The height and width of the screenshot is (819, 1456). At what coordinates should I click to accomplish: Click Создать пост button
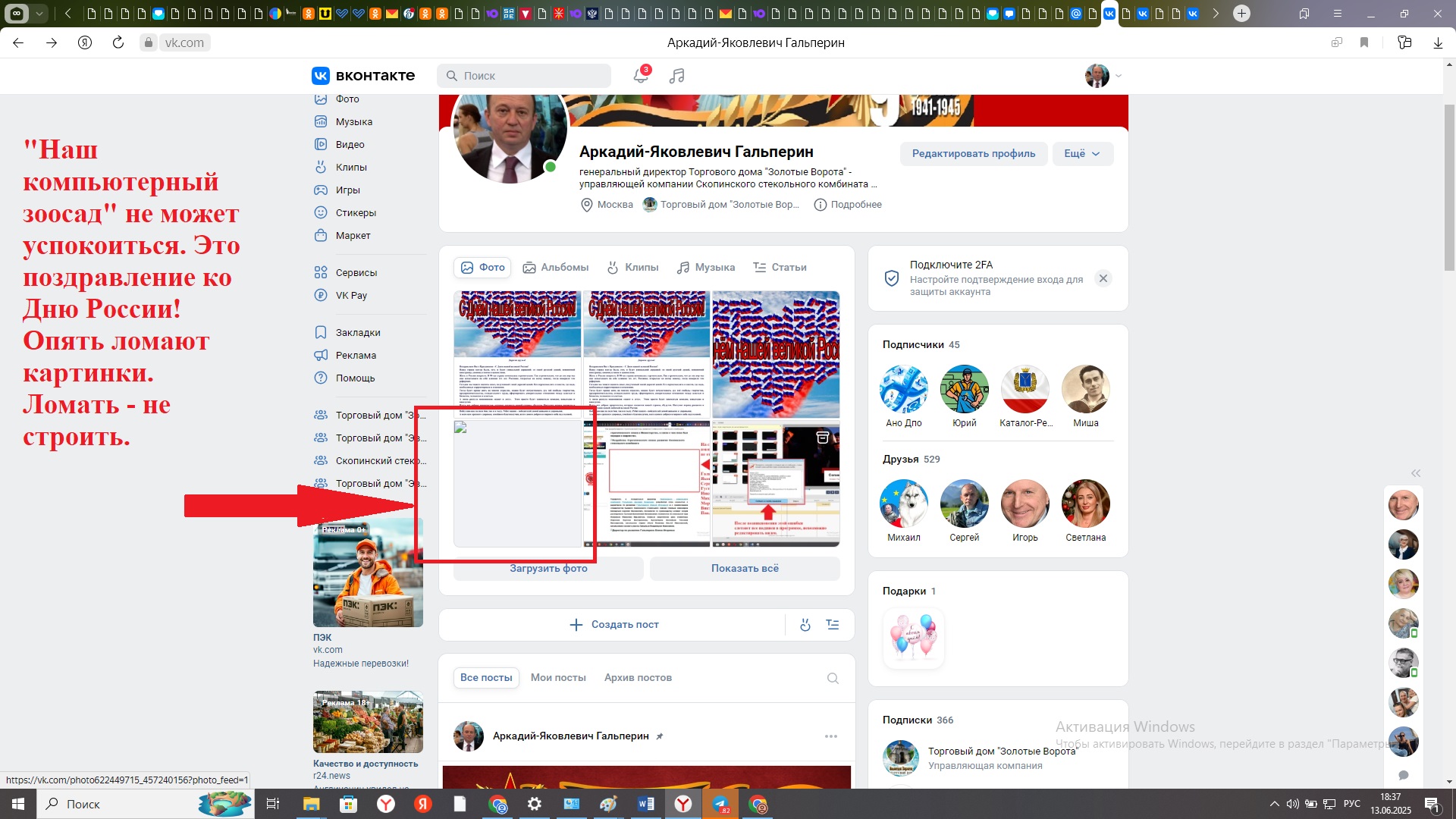[614, 625]
